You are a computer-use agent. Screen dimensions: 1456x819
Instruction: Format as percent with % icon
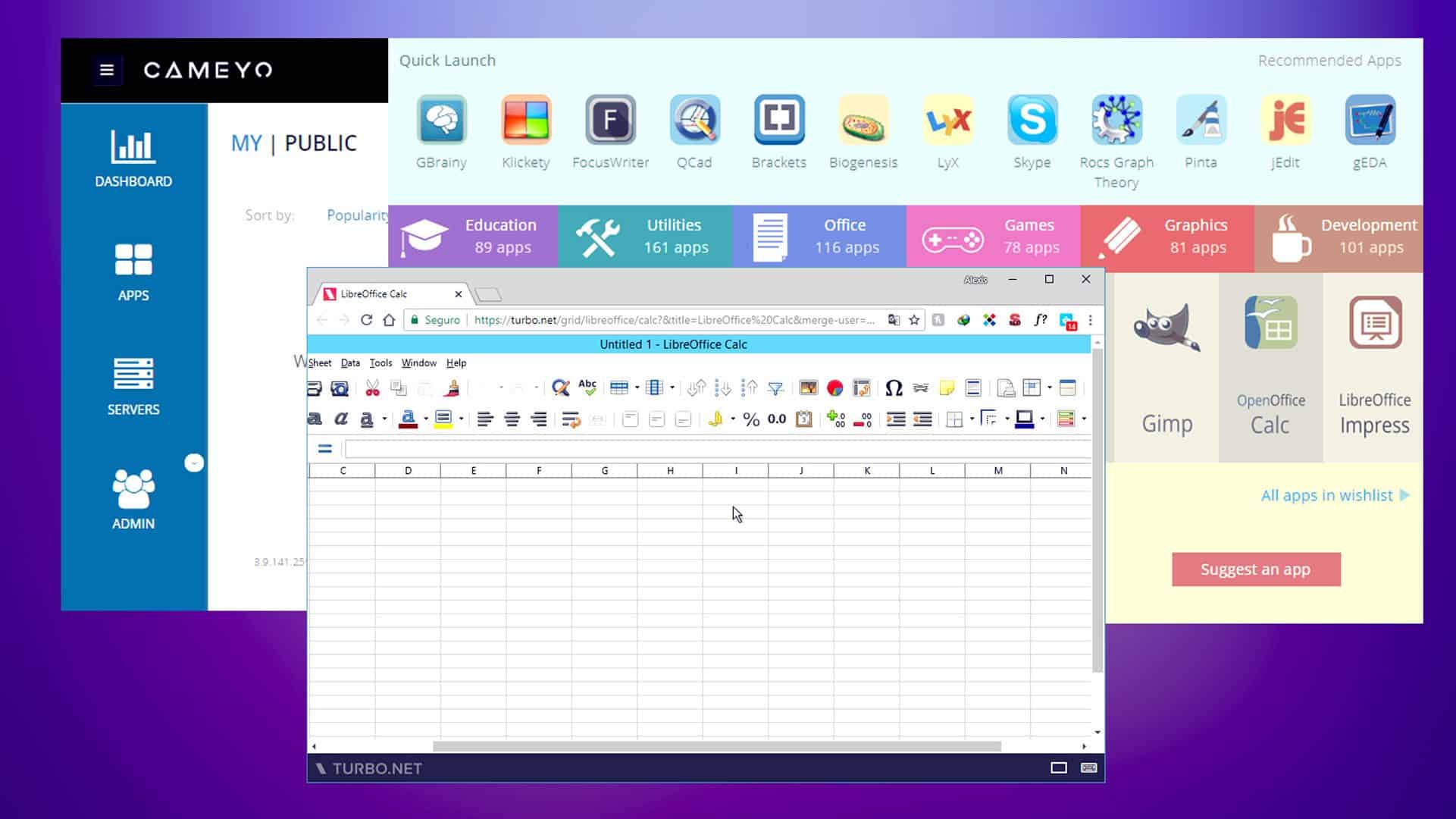click(750, 419)
